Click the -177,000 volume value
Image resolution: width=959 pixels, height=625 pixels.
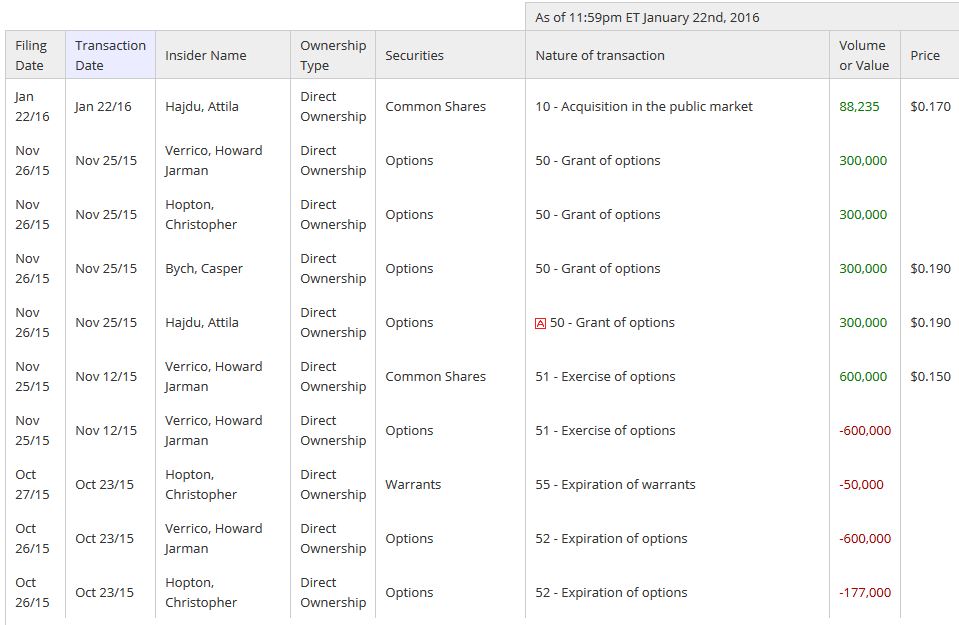click(x=865, y=593)
